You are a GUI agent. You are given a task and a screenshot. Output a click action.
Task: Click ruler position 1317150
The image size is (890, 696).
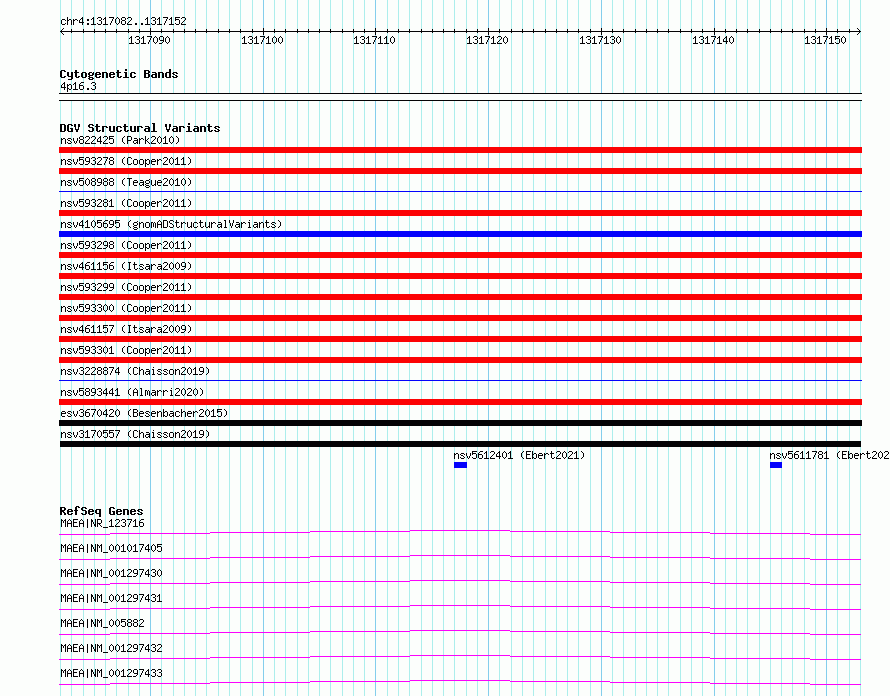coord(825,40)
